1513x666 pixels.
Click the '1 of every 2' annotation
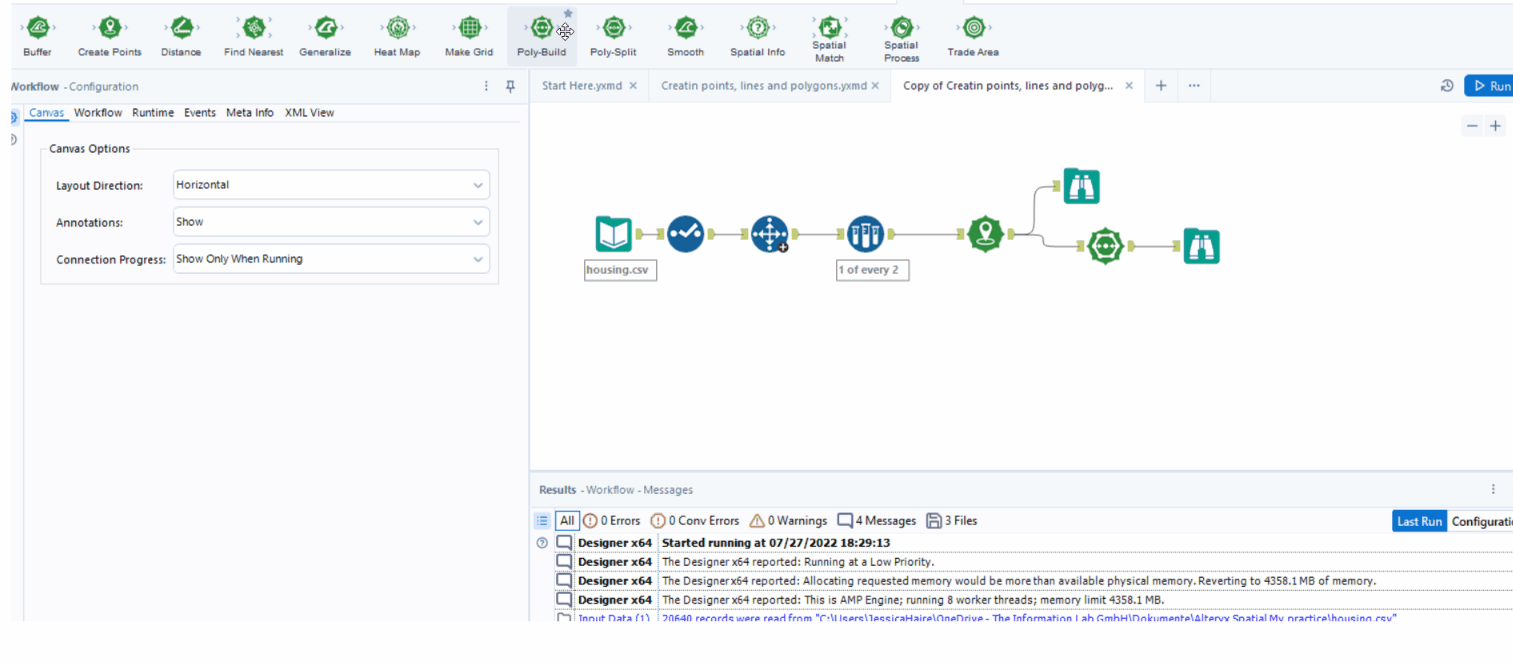pos(873,270)
